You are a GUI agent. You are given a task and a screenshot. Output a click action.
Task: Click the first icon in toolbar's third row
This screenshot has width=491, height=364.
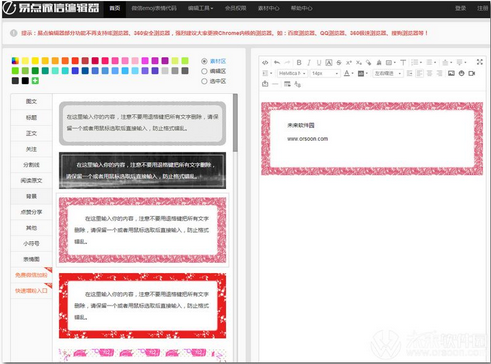point(265,84)
